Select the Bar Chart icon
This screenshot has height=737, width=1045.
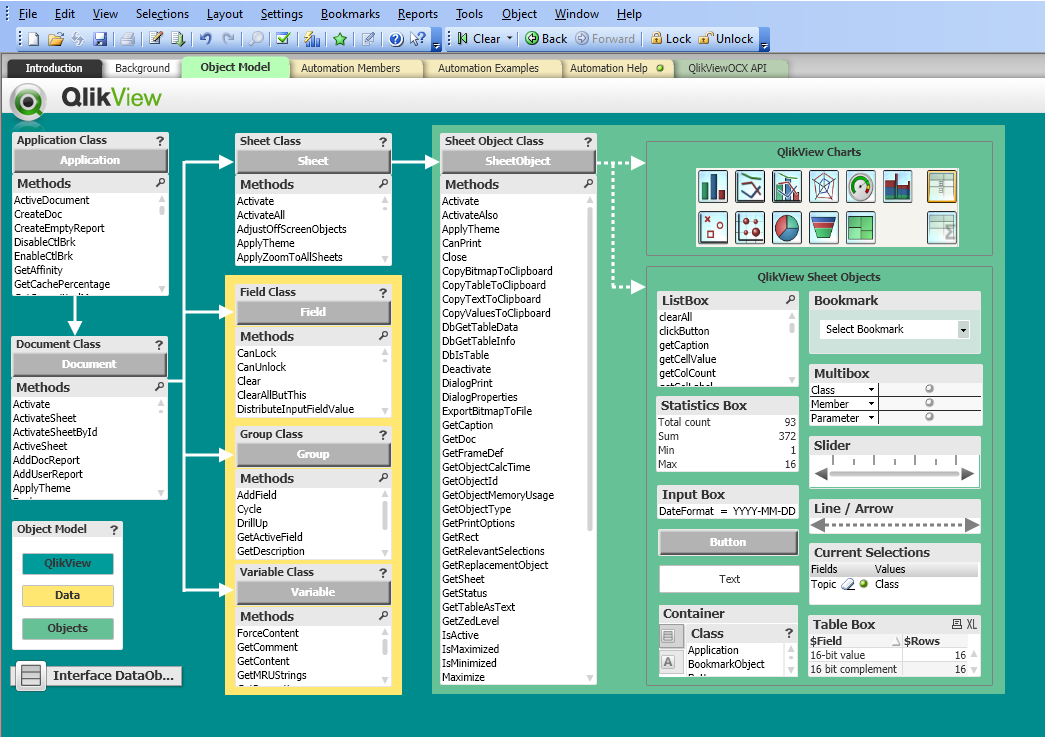click(712, 187)
